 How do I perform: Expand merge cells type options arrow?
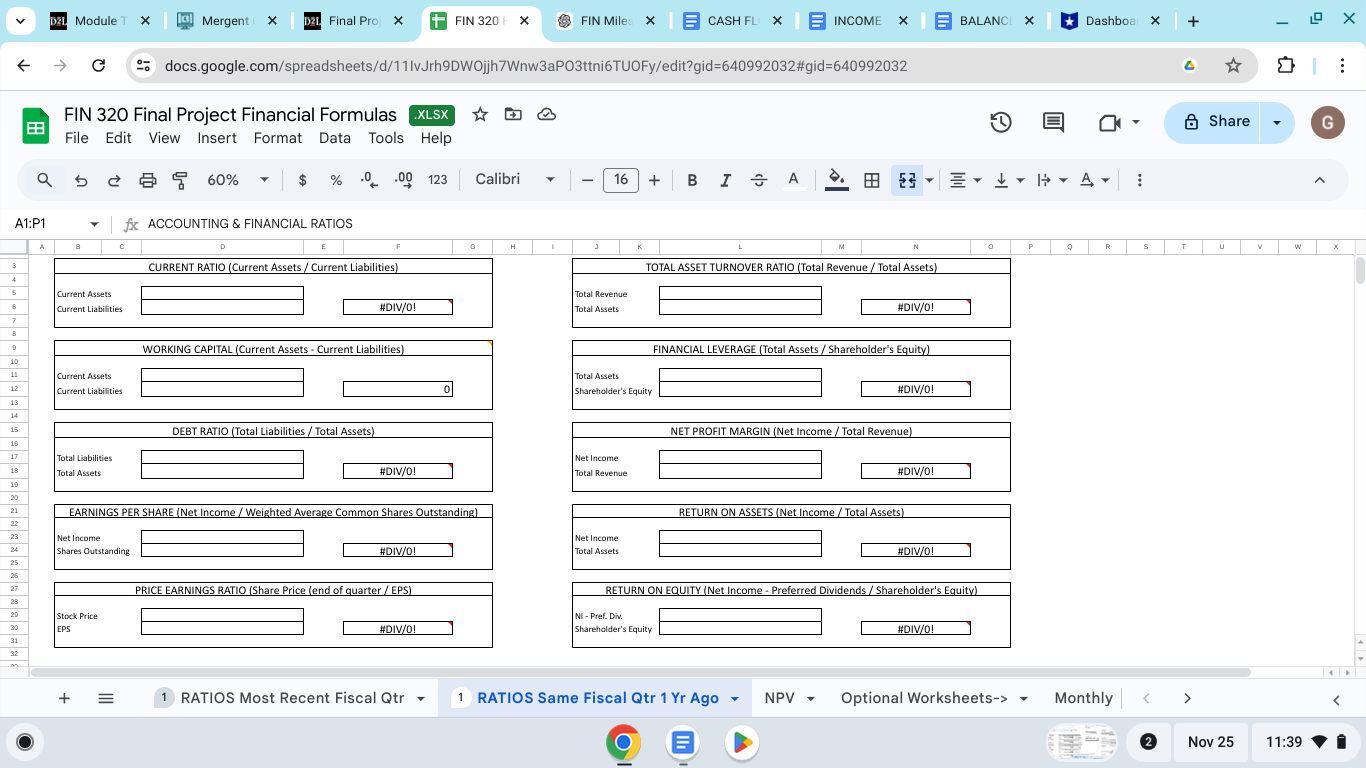(x=930, y=180)
